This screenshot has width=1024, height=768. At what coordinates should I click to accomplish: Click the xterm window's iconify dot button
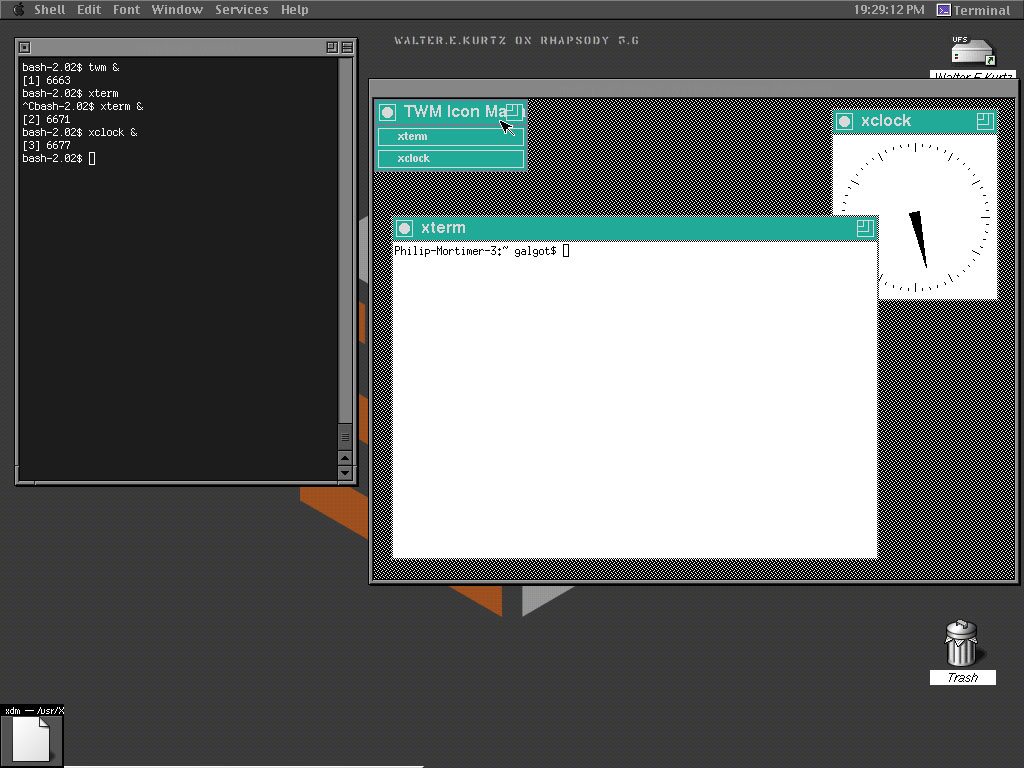405,228
